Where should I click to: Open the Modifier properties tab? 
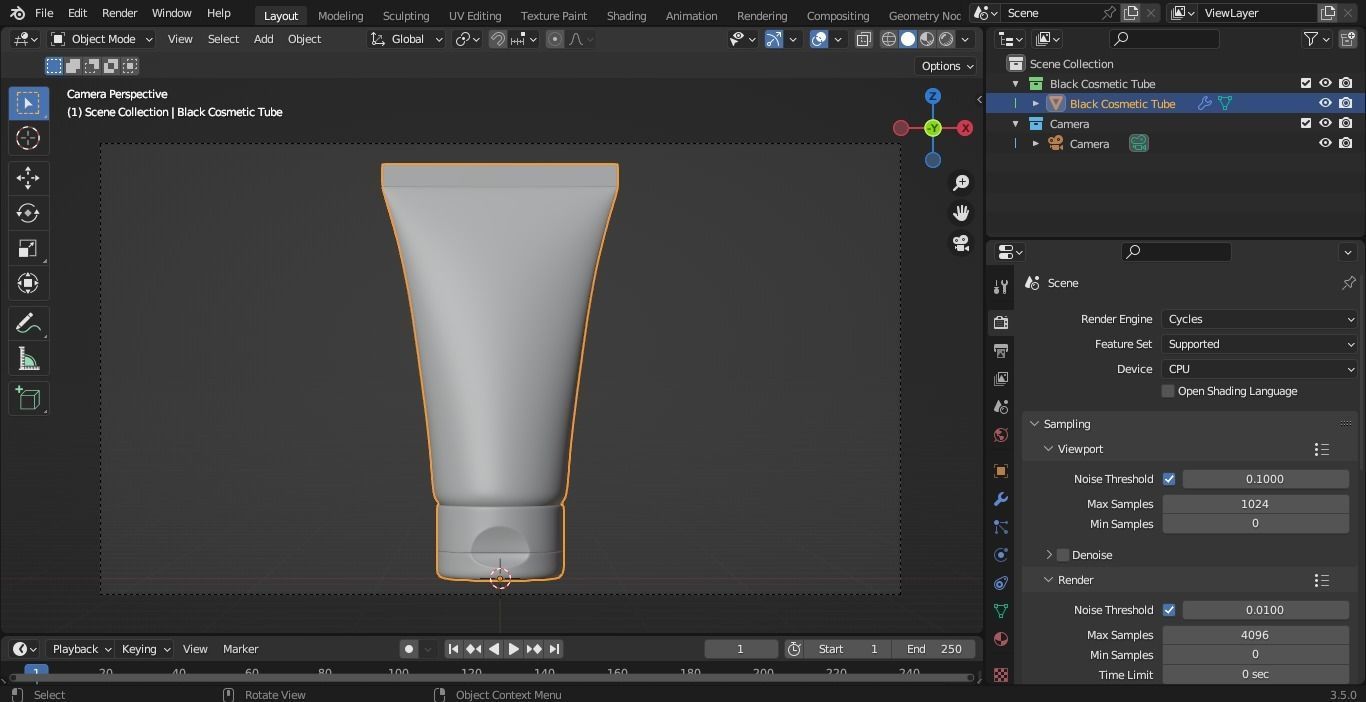point(1001,499)
